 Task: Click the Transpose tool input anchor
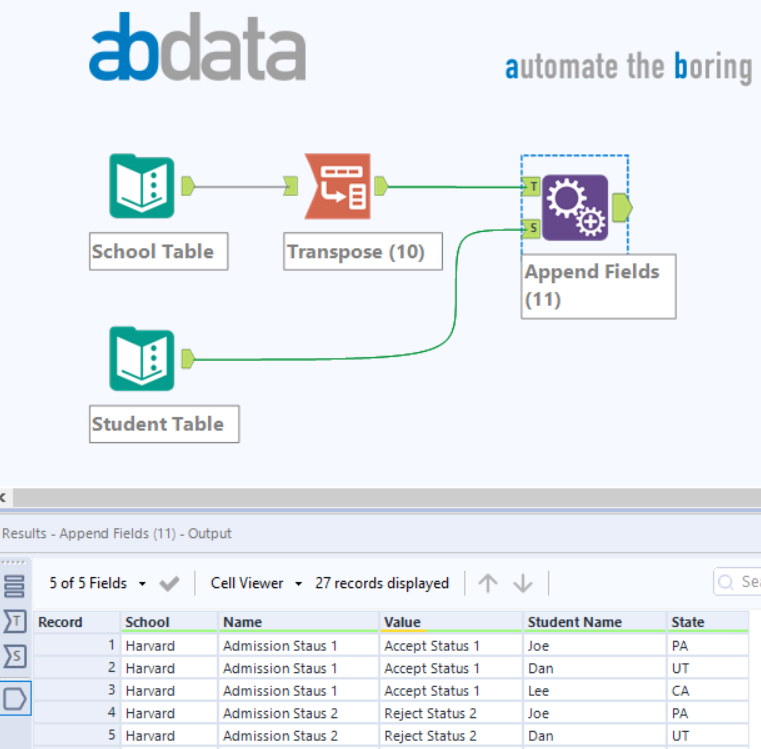point(291,186)
